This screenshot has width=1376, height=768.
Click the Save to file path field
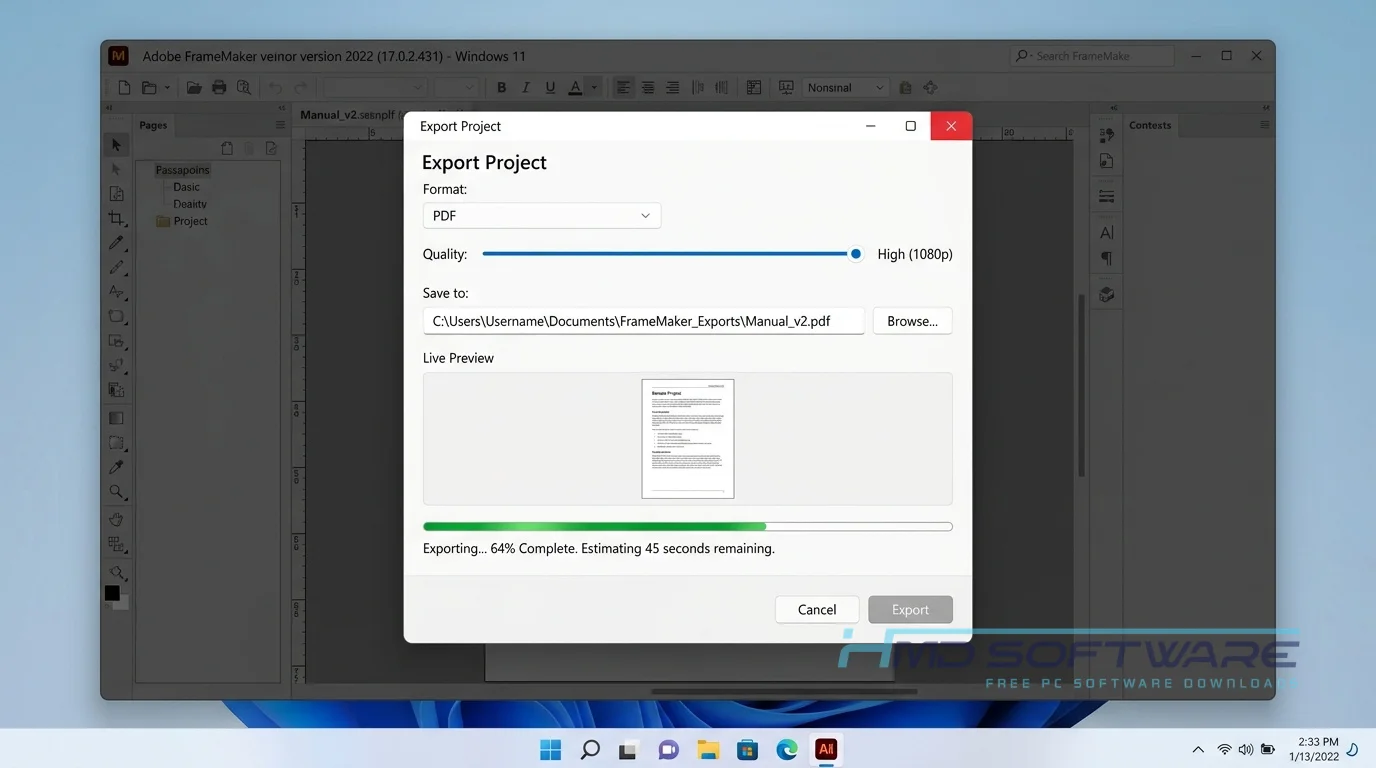644,321
